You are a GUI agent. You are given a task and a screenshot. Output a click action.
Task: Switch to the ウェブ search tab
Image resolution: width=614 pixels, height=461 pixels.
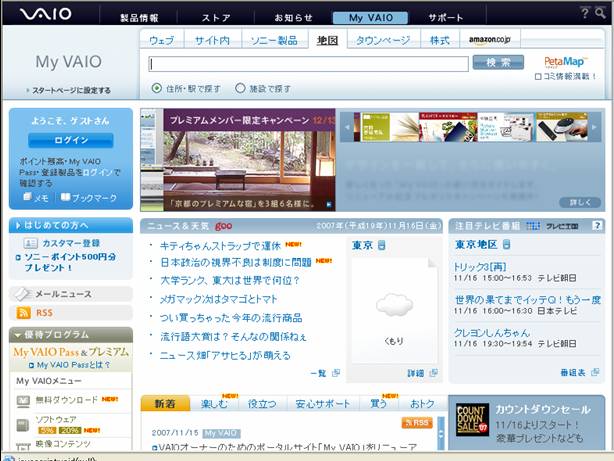(162, 40)
